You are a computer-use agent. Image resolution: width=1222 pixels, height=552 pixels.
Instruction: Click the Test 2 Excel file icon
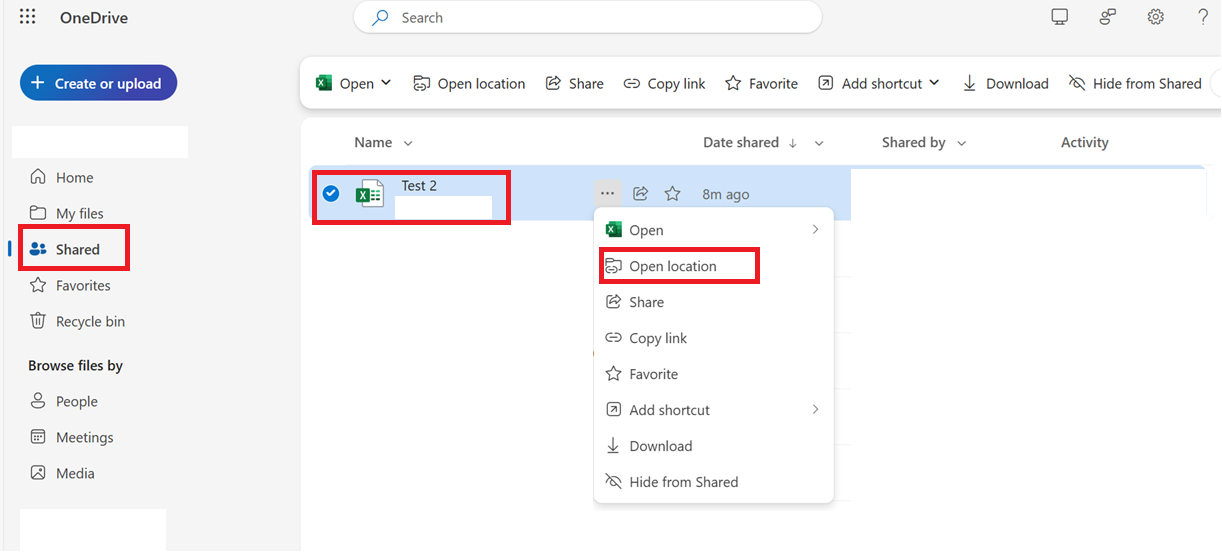click(x=370, y=194)
